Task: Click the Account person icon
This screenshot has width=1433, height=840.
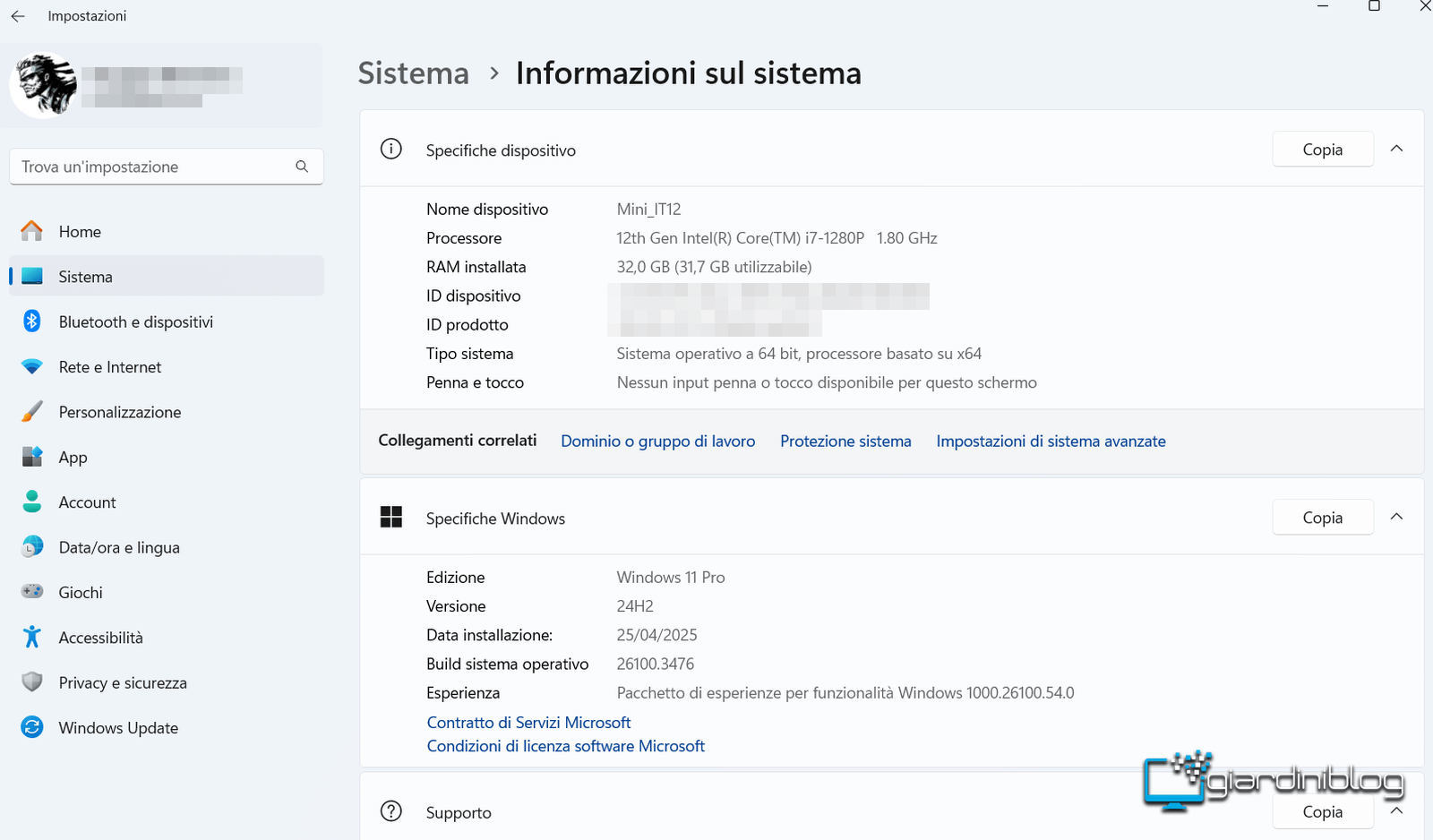Action: (x=32, y=501)
